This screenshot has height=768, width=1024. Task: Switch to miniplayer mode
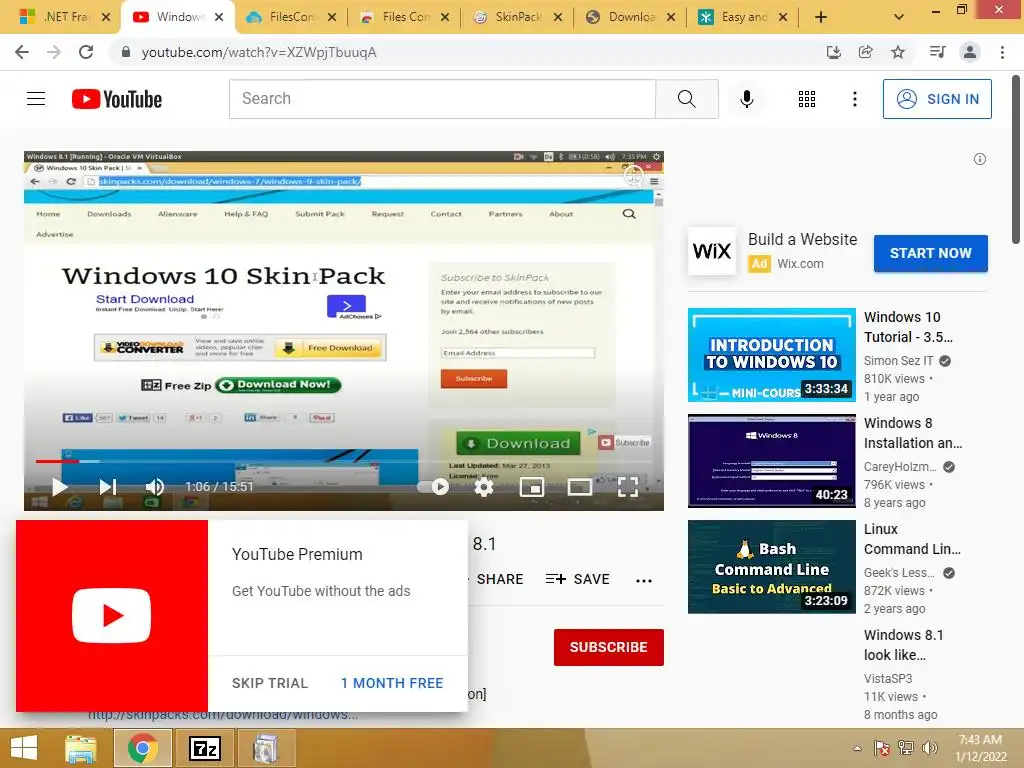pyautogui.click(x=532, y=487)
